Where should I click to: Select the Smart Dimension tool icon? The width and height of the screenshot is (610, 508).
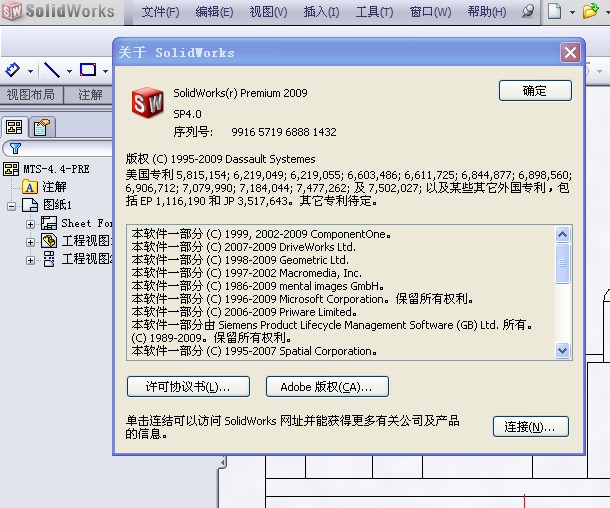coord(13,70)
